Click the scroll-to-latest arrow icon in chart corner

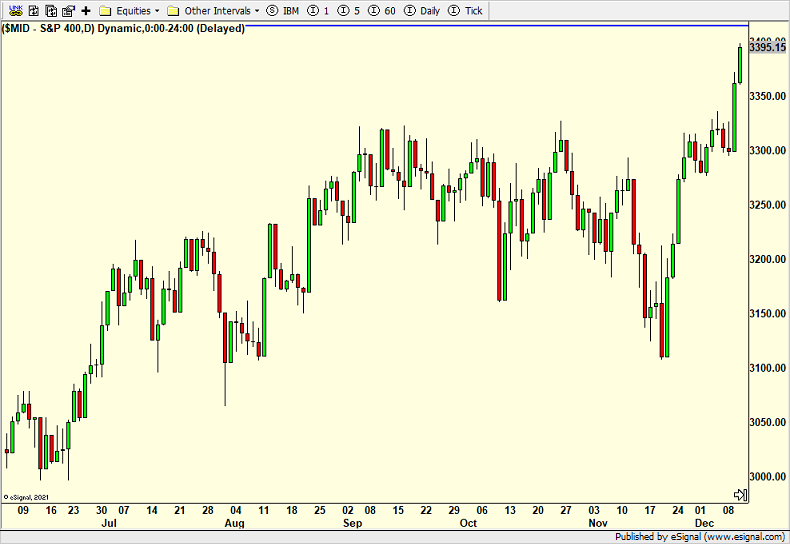coord(740,494)
